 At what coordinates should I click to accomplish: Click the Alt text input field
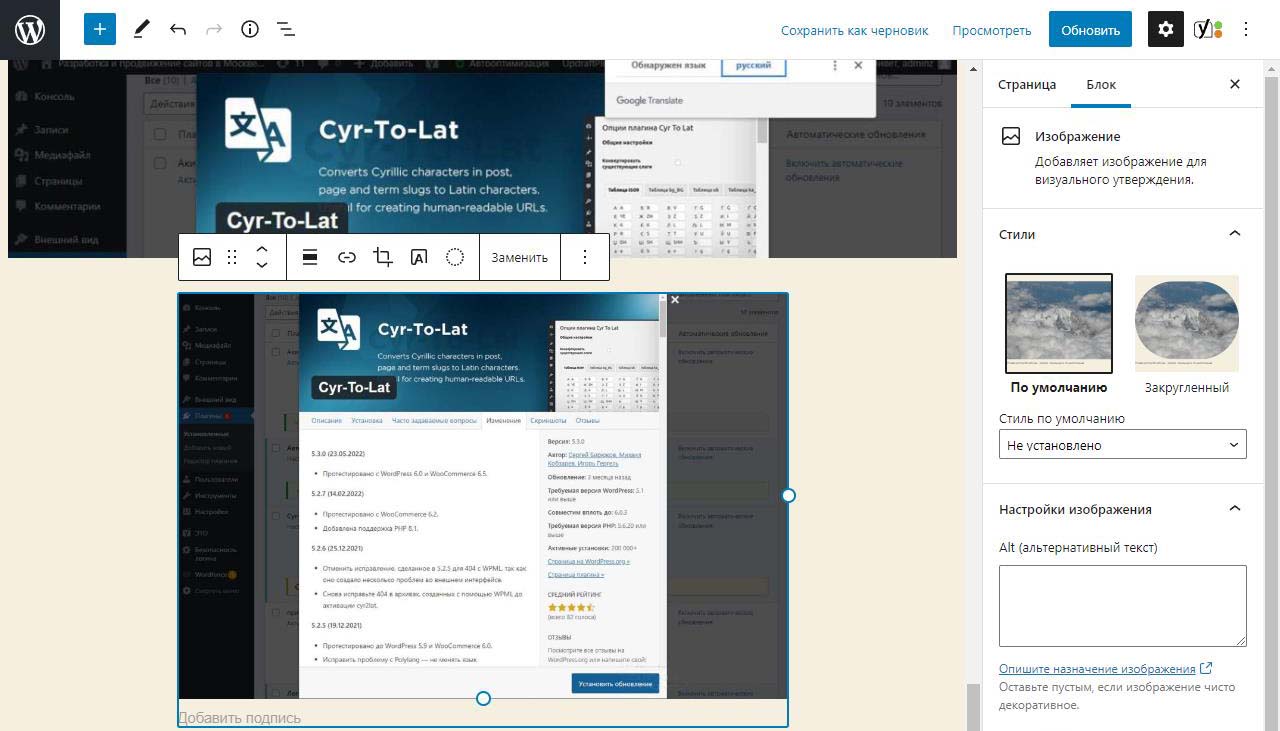(x=1122, y=605)
